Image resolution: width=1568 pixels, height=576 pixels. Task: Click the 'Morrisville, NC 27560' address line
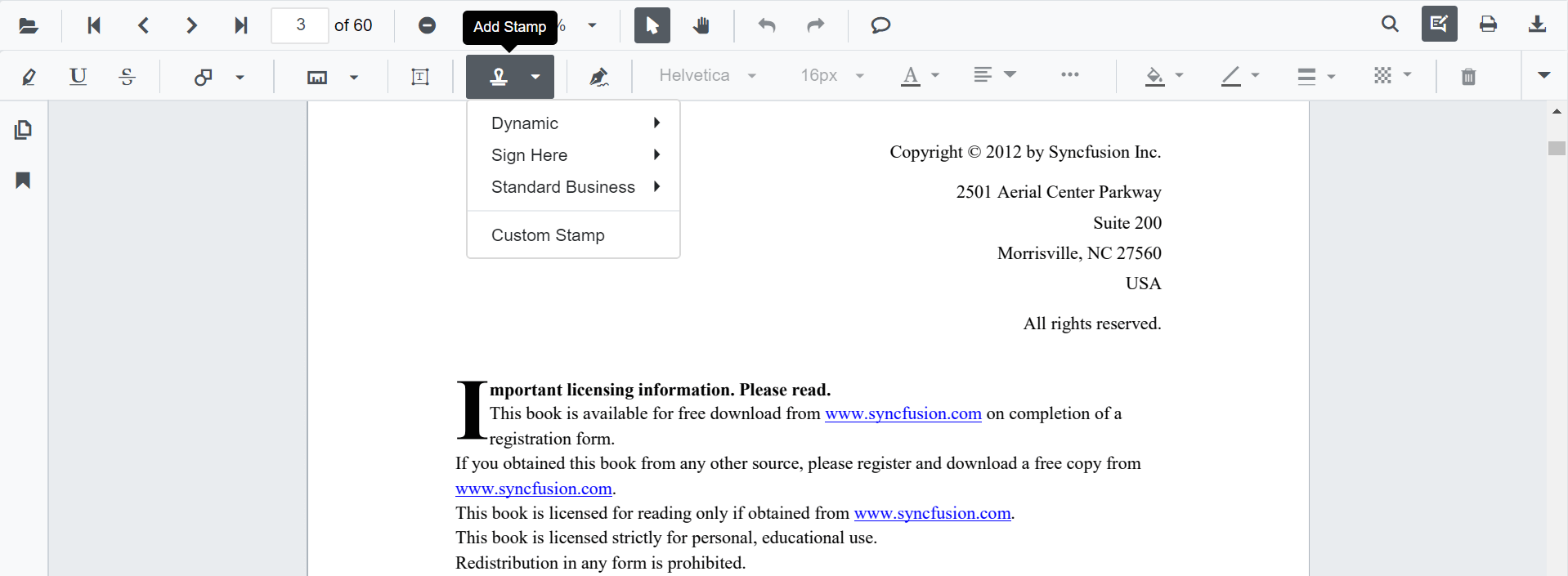[x=1079, y=253]
